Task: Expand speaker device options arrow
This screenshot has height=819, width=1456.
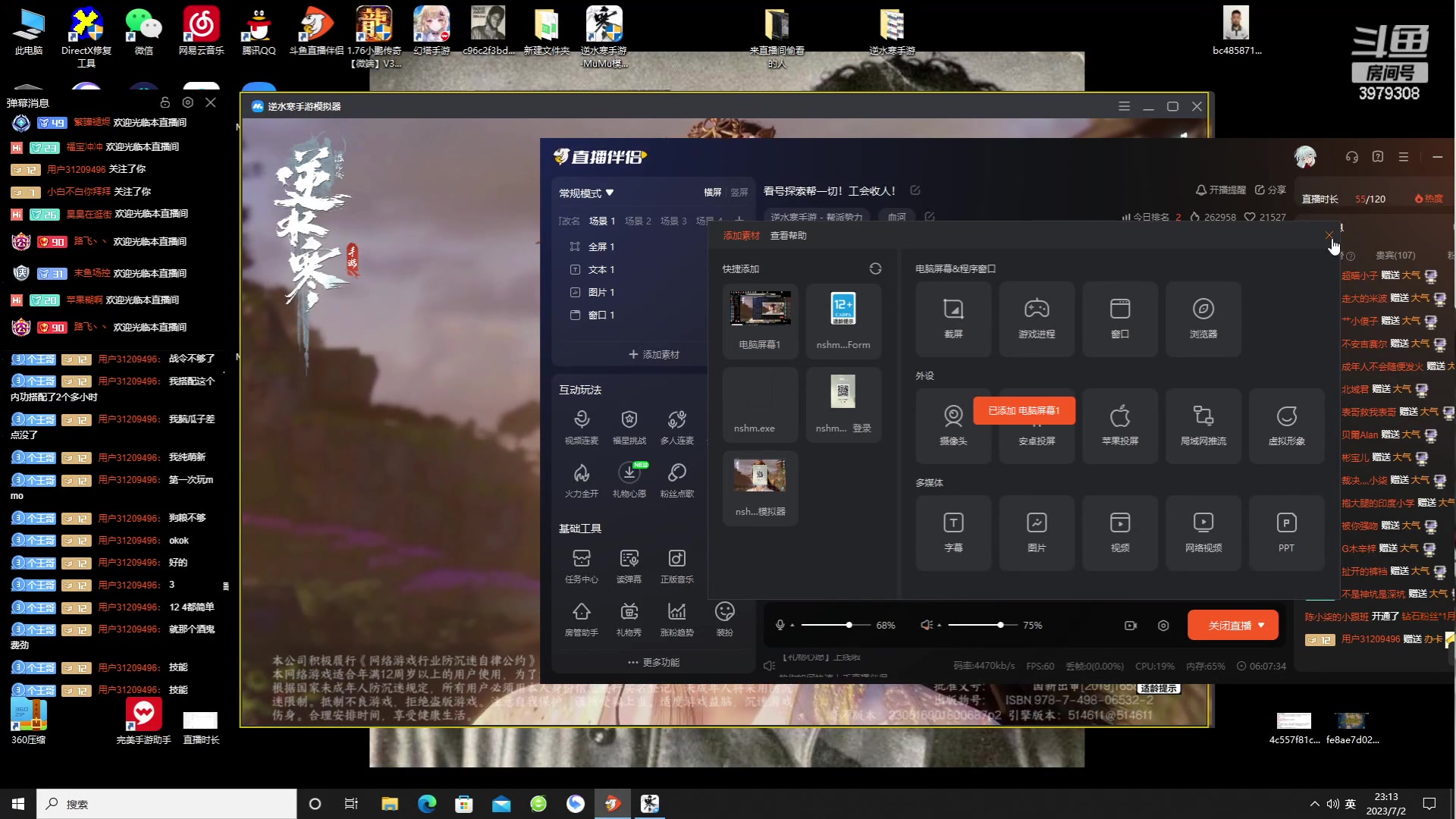Action: 939,626
